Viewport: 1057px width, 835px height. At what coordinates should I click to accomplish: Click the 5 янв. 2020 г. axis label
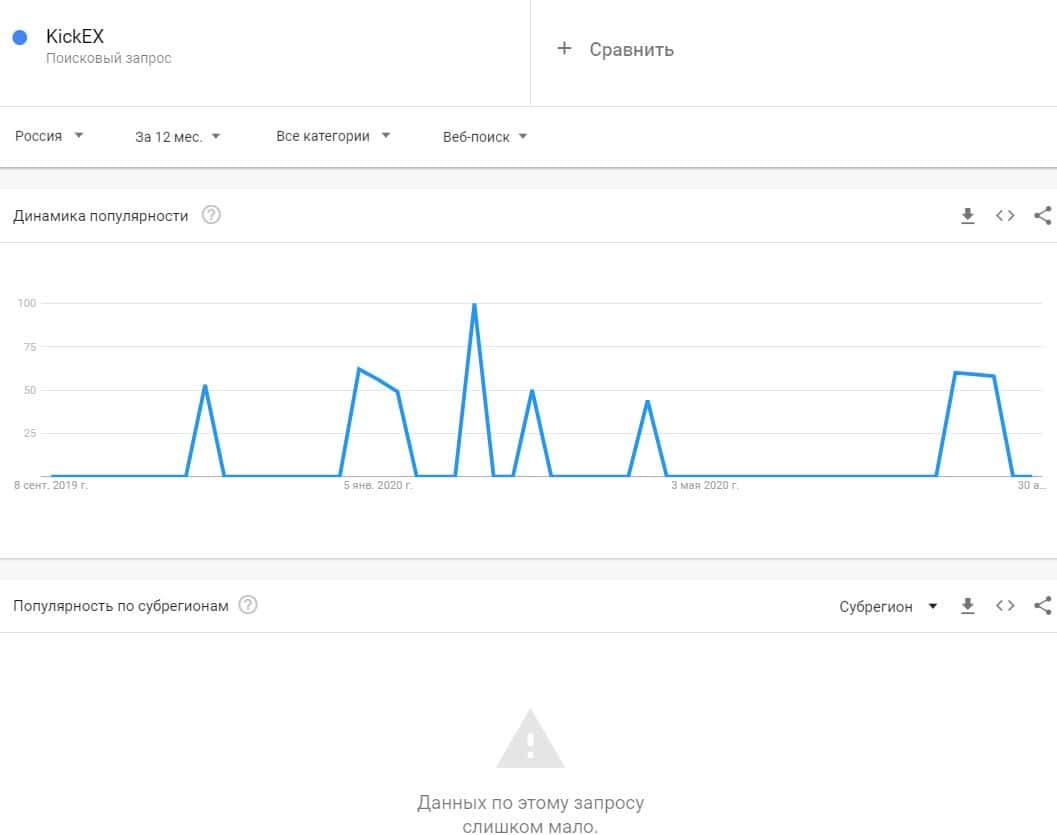pyautogui.click(x=378, y=486)
